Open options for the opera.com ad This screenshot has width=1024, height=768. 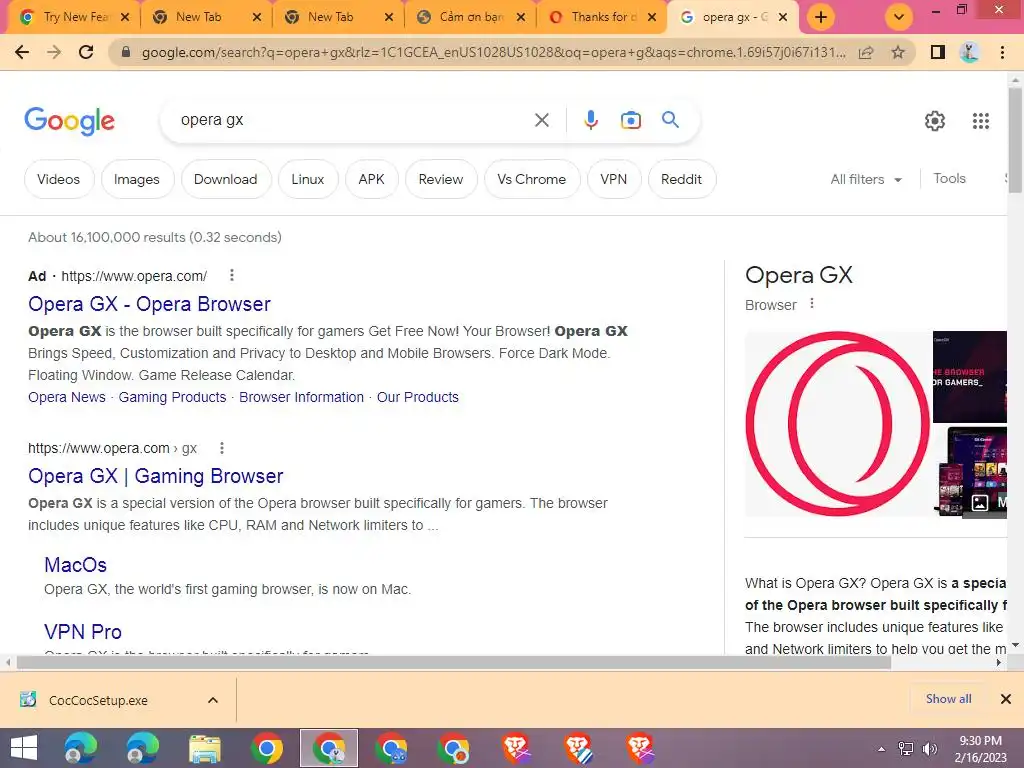(x=231, y=276)
